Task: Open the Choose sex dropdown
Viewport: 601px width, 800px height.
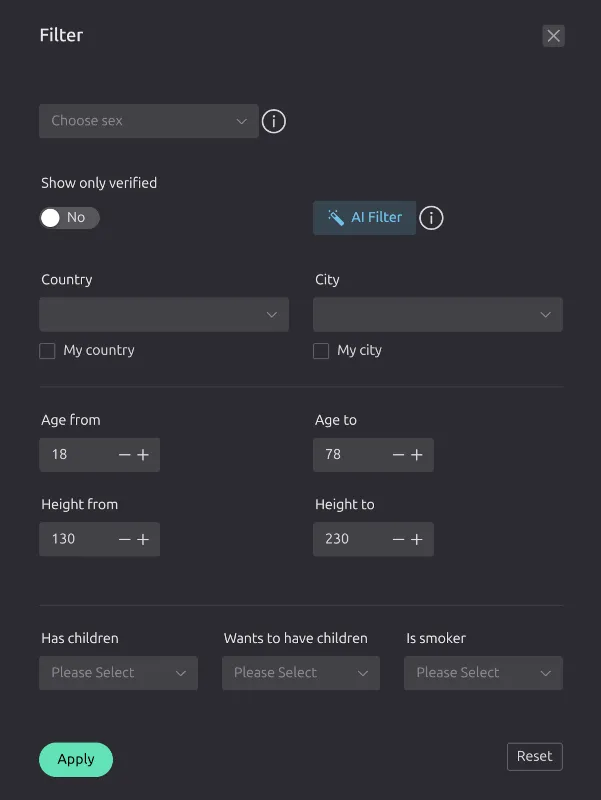Action: pos(148,121)
